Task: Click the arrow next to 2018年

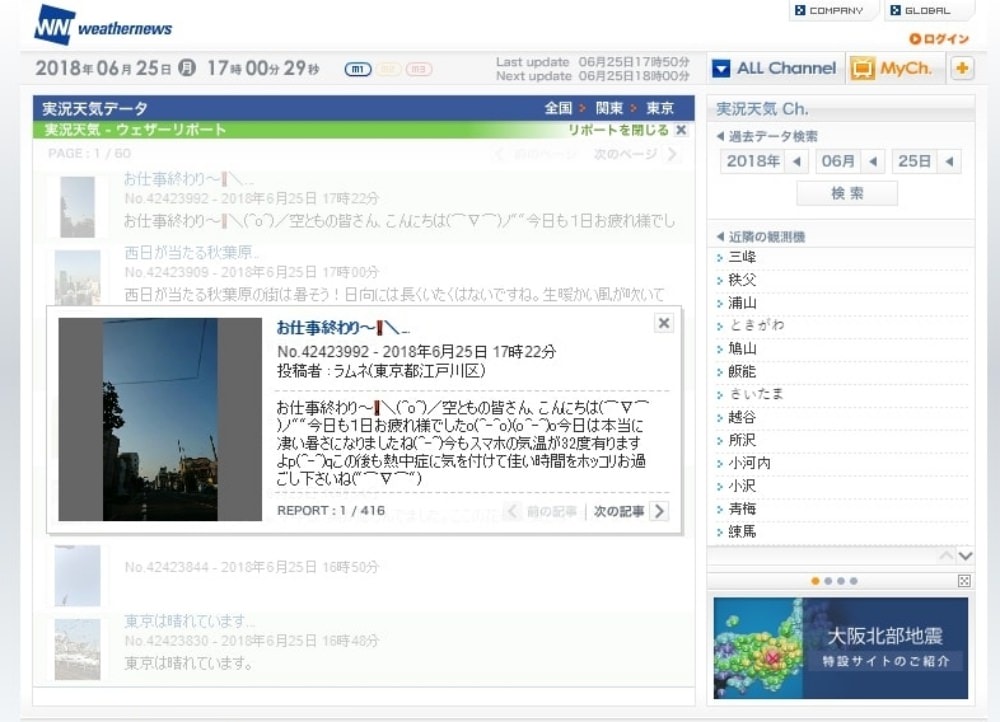Action: (x=798, y=161)
